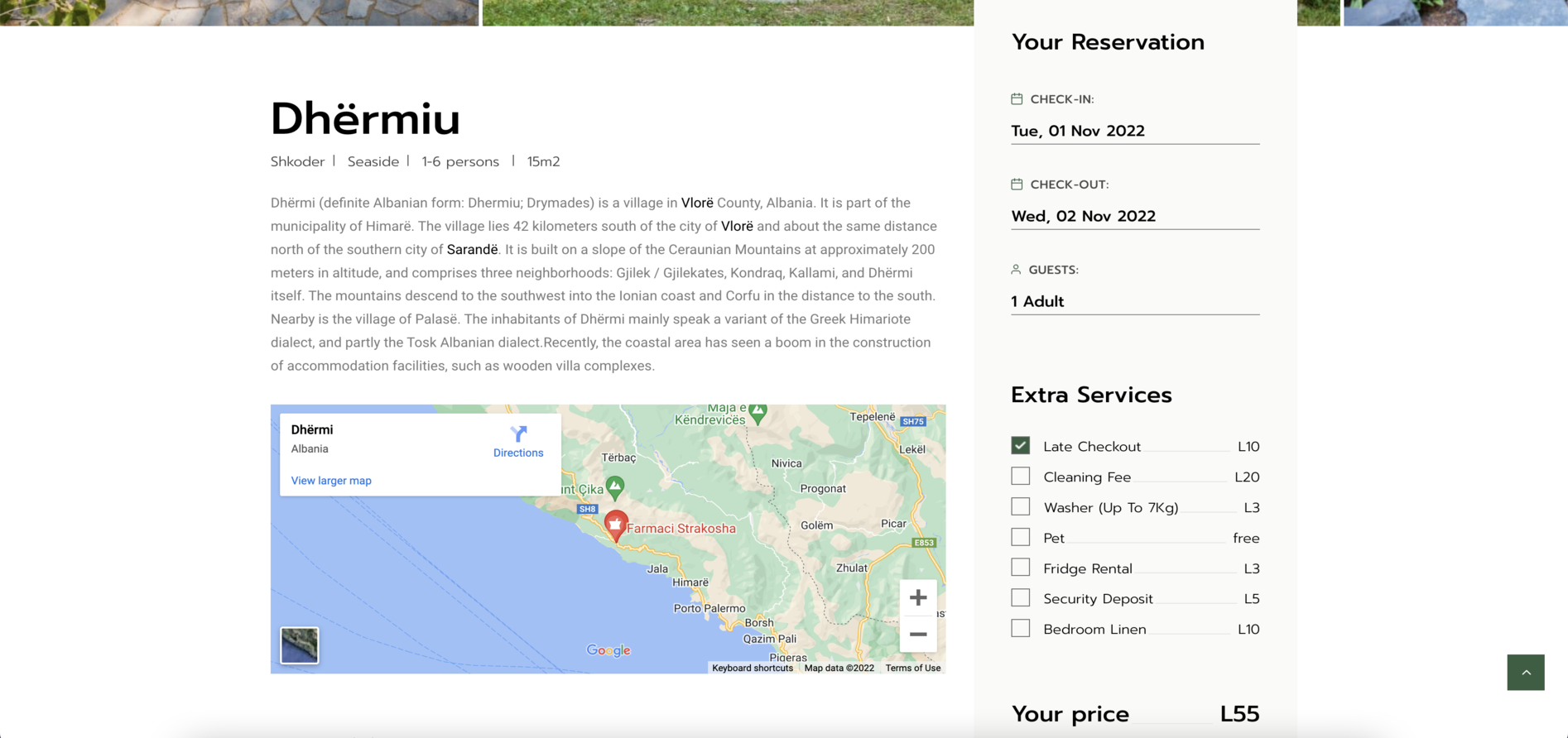Image resolution: width=1568 pixels, height=738 pixels.
Task: Zoom in on the map with plus button
Action: [918, 597]
